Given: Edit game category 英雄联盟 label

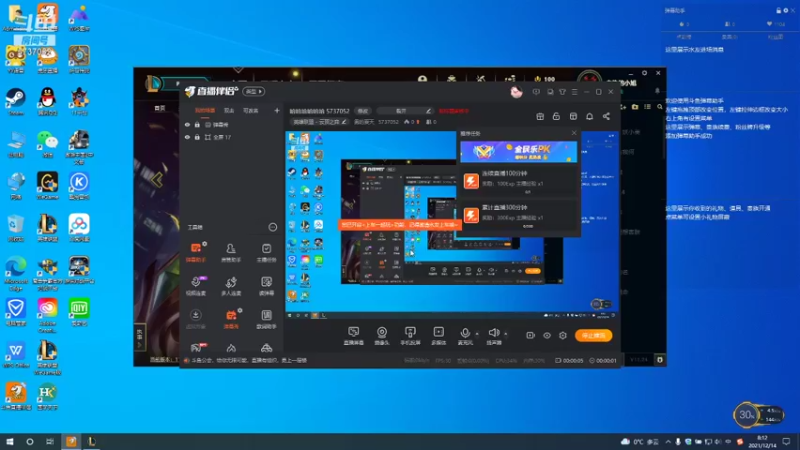Looking at the screenshot, I should click(x=319, y=122).
